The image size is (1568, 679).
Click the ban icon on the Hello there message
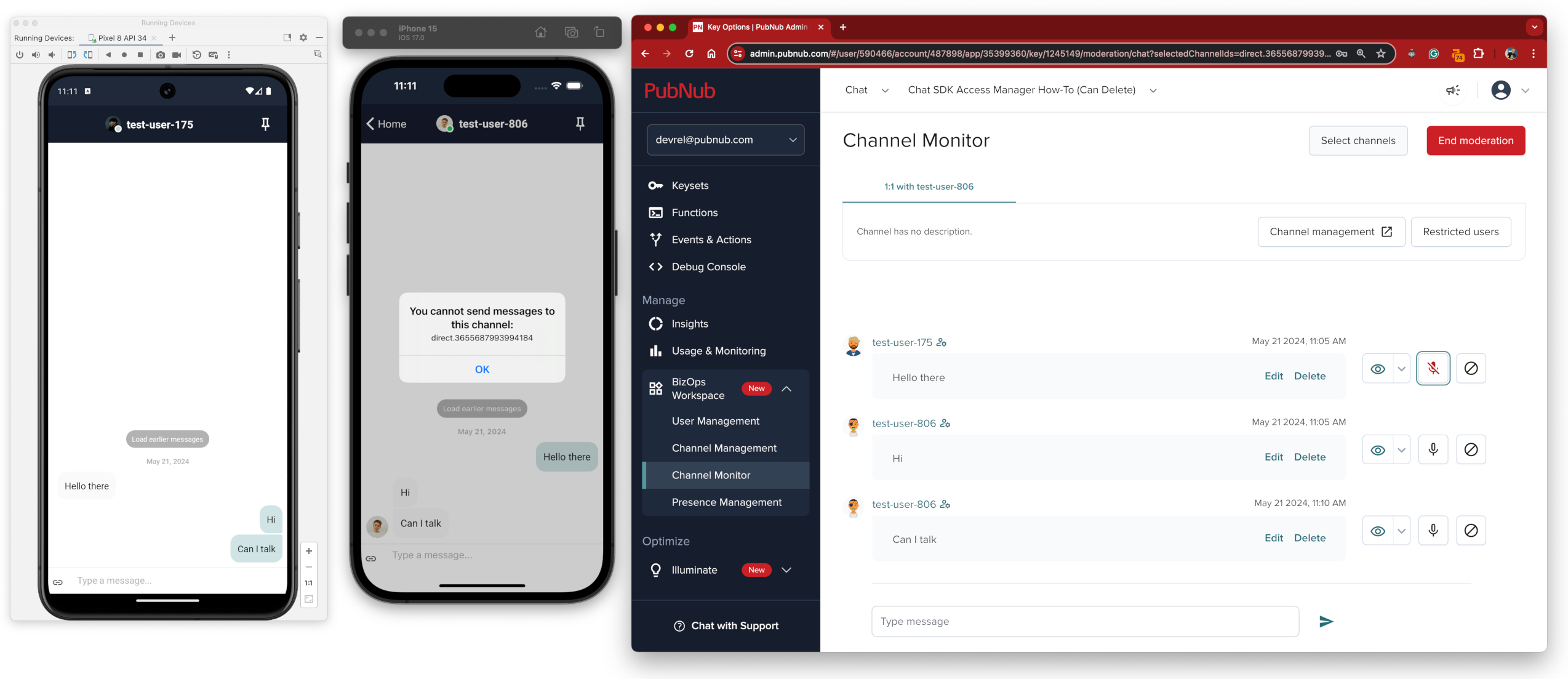coord(1470,369)
